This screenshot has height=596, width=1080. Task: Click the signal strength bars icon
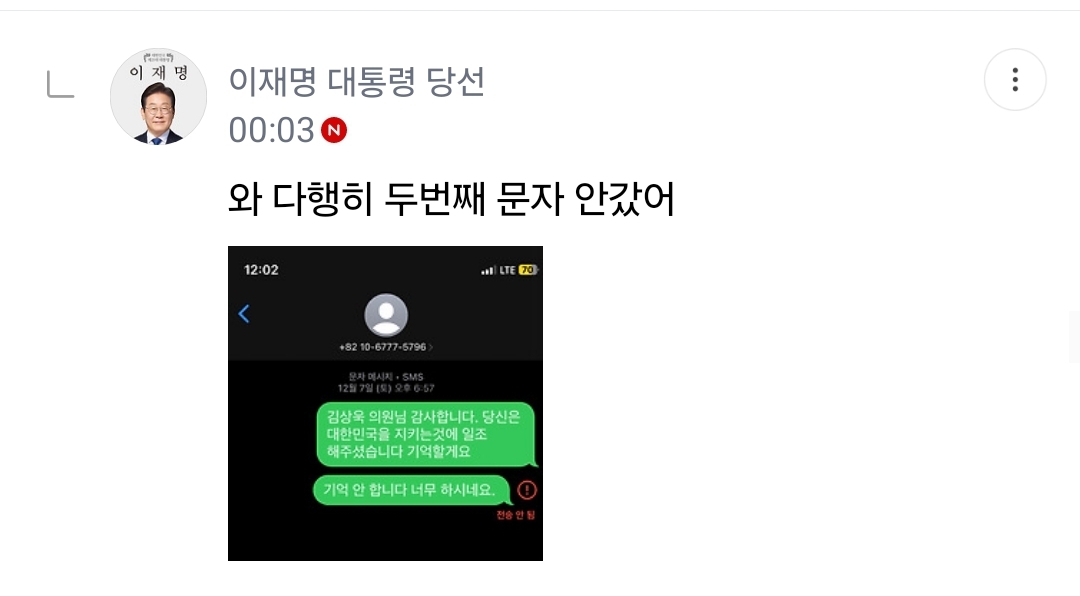[488, 270]
